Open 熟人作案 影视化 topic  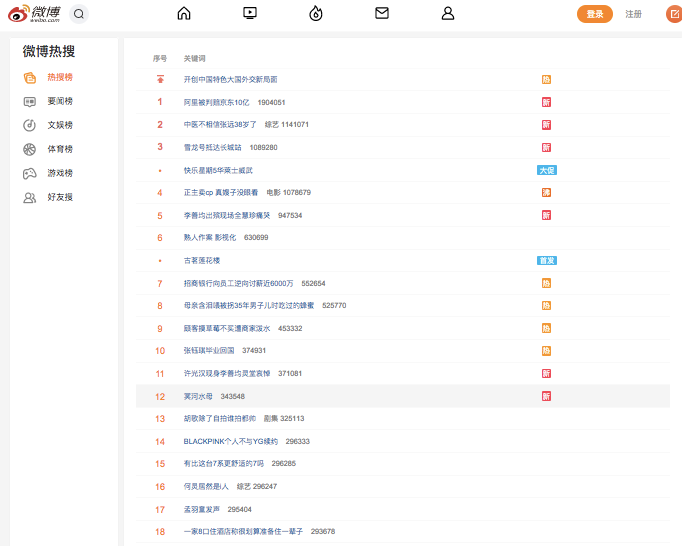pos(210,238)
